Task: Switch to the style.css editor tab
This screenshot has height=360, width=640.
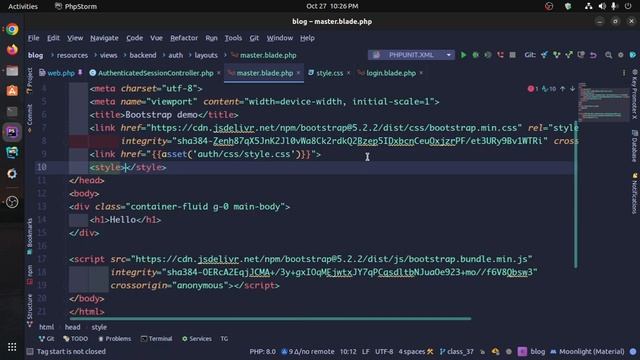Action: pos(329,73)
